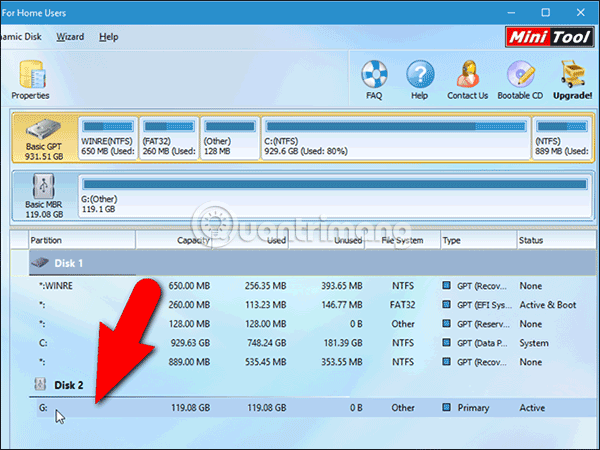Click the type icon of the C: row
The width and height of the screenshot is (600, 450).
(446, 342)
